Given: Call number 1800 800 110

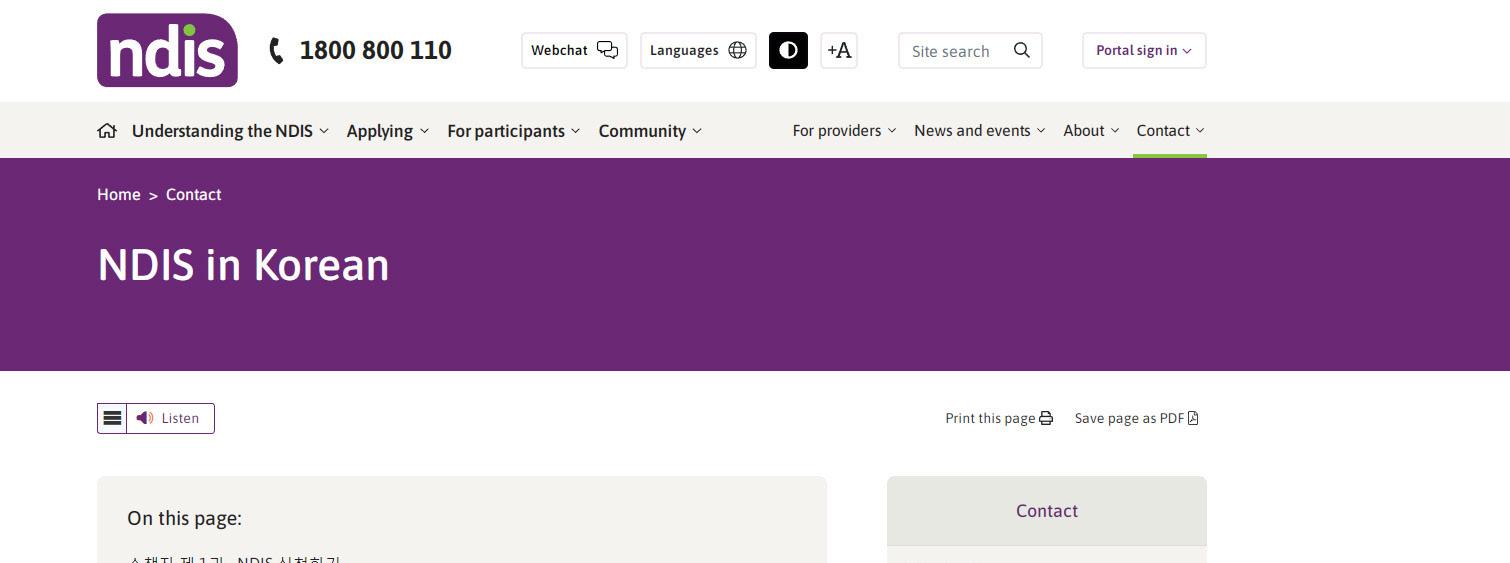Looking at the screenshot, I should [375, 50].
